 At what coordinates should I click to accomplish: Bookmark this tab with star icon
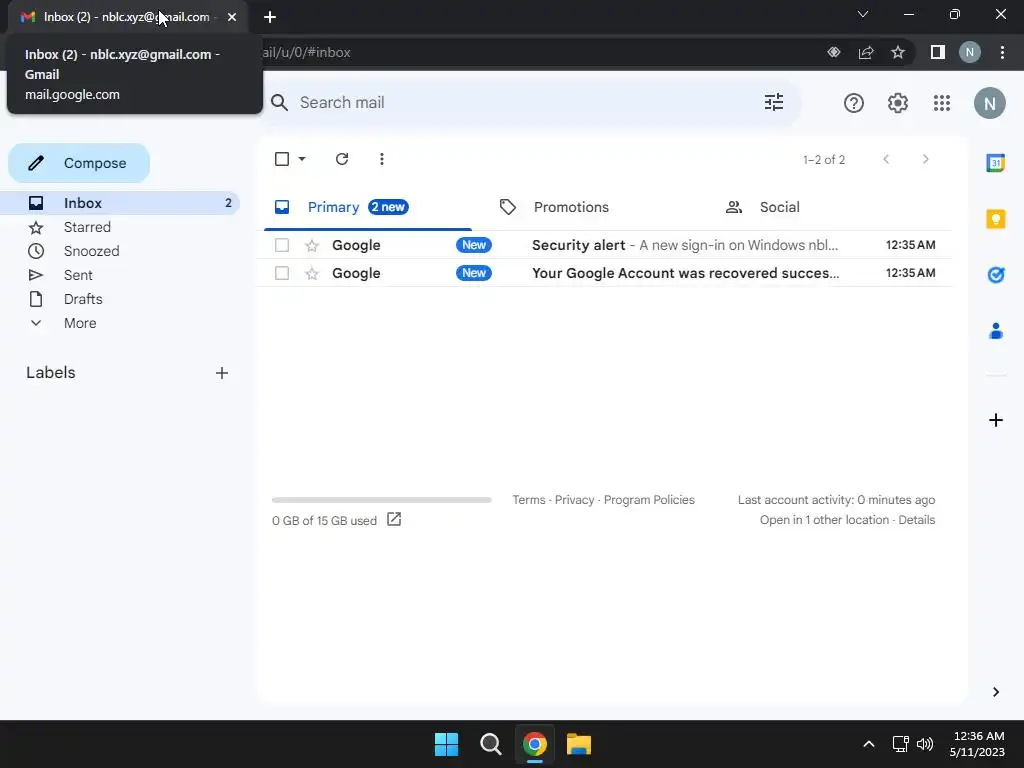tap(898, 52)
